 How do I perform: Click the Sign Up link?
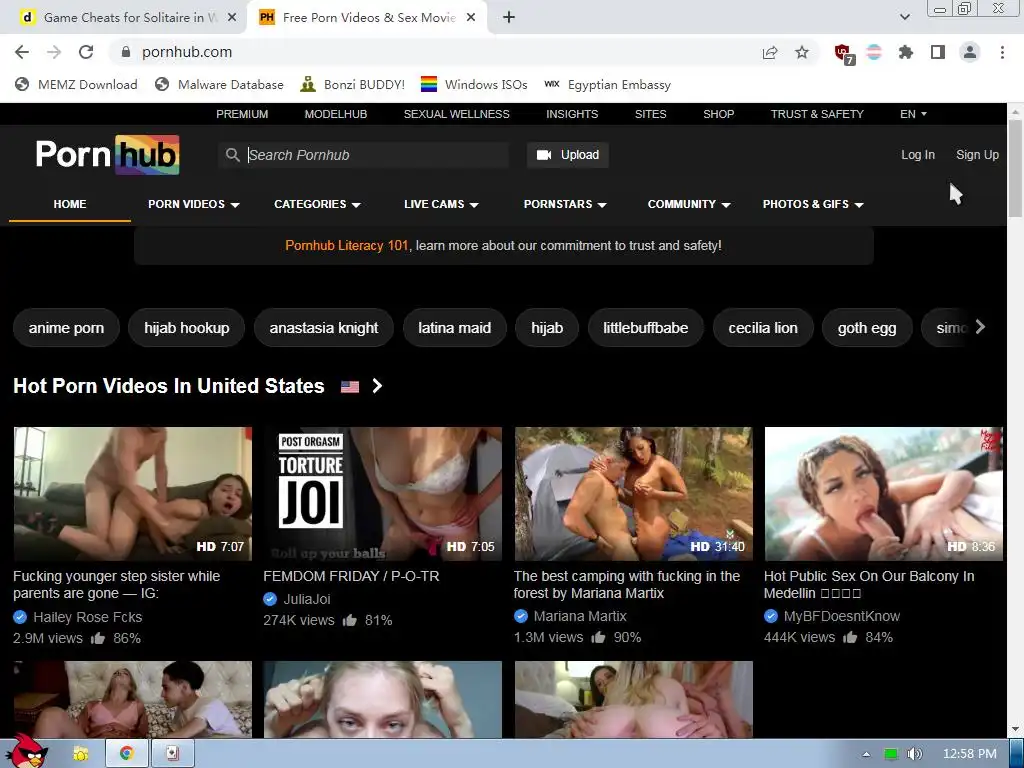coord(977,155)
